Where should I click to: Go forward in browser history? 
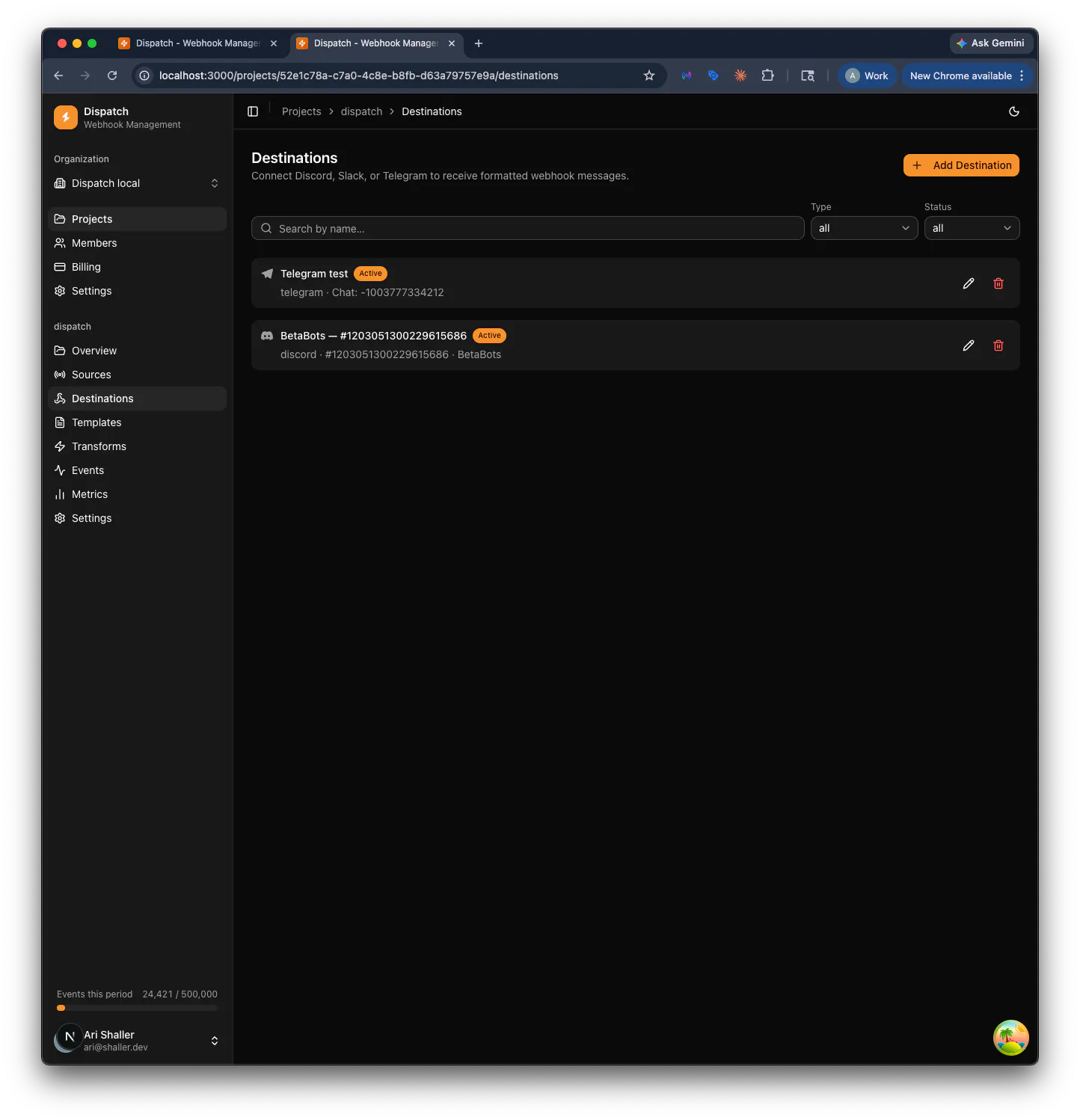coord(85,76)
